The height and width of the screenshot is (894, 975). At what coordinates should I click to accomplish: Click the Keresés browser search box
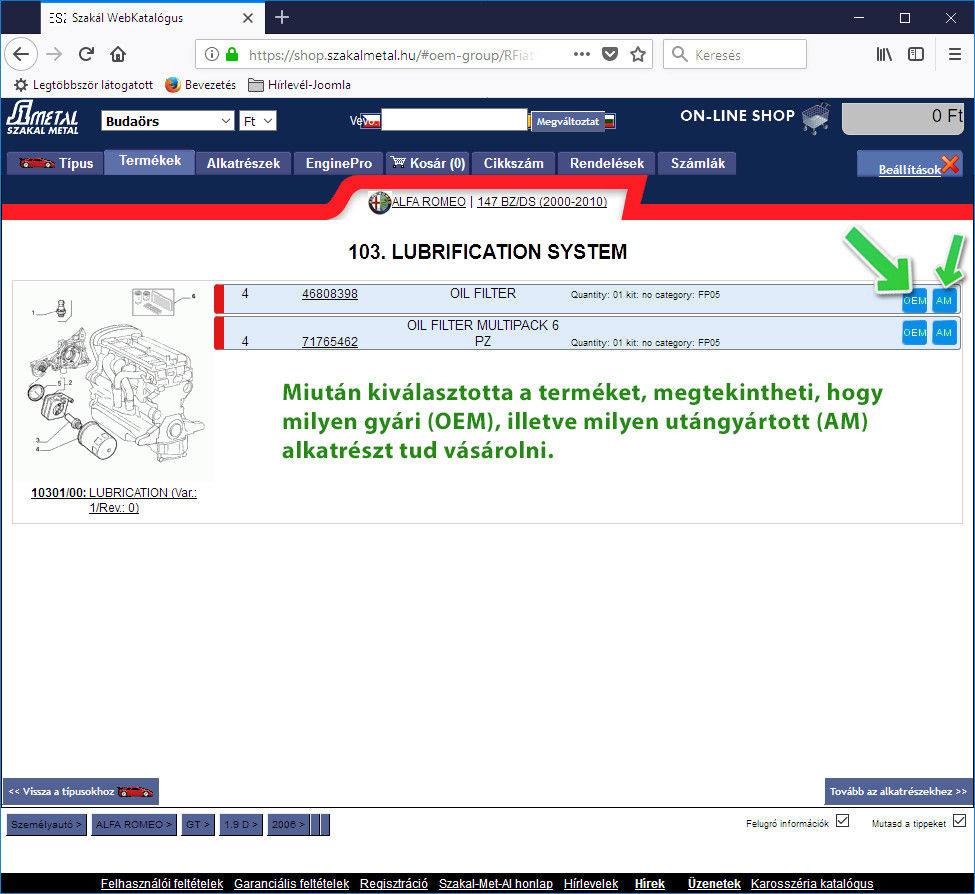click(735, 55)
